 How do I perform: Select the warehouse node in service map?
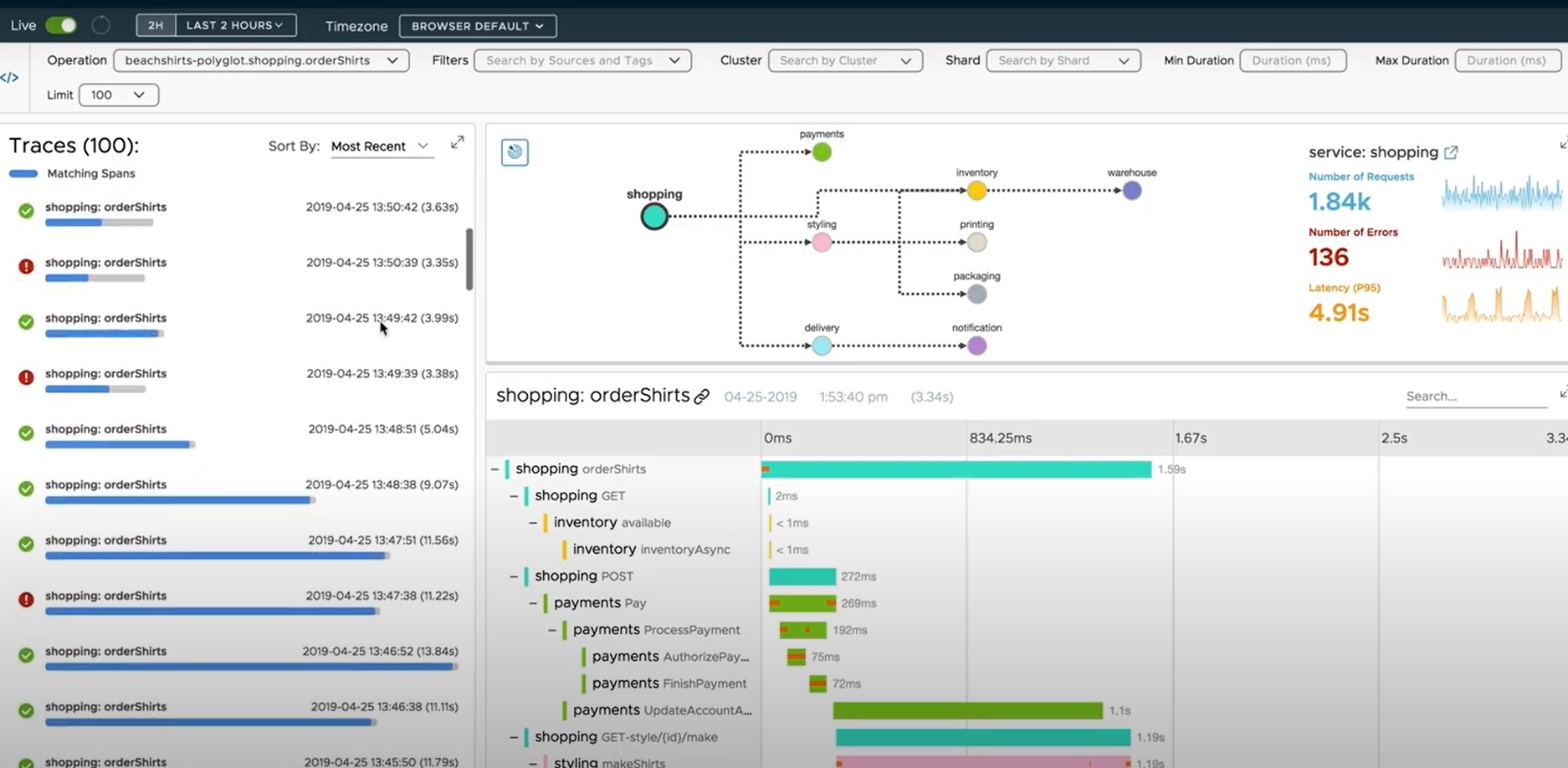1131,191
